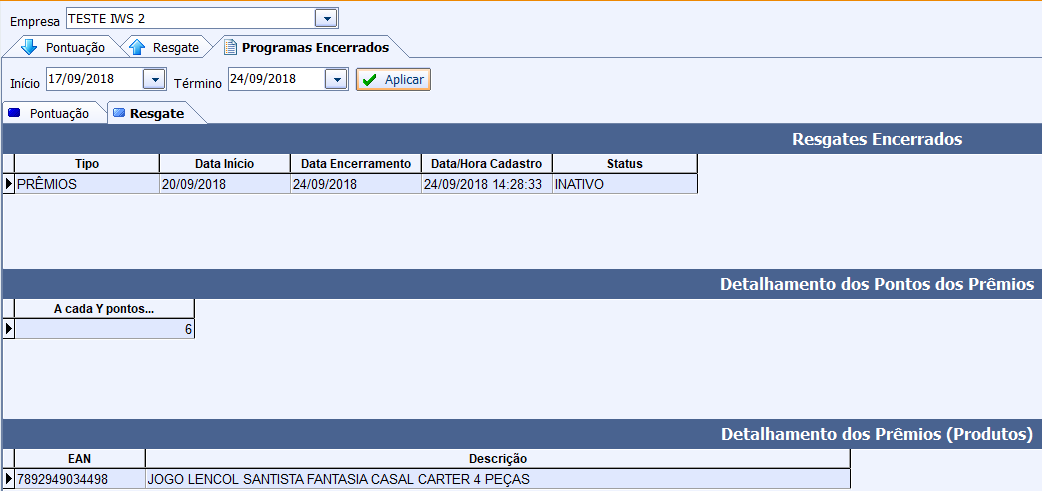The image size is (1042, 491).
Task: Click the JOGO LENCOL SANTISTA description cell
Action: point(497,479)
